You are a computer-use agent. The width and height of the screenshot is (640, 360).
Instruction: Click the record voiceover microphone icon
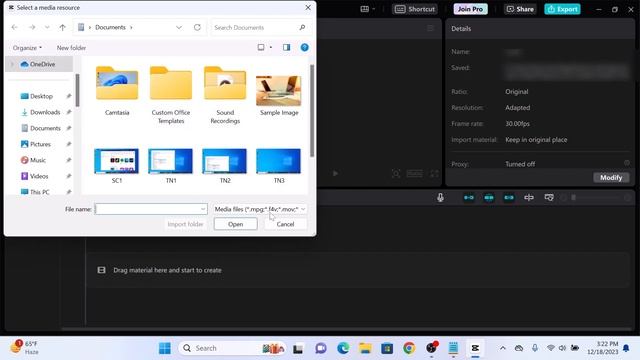(440, 198)
